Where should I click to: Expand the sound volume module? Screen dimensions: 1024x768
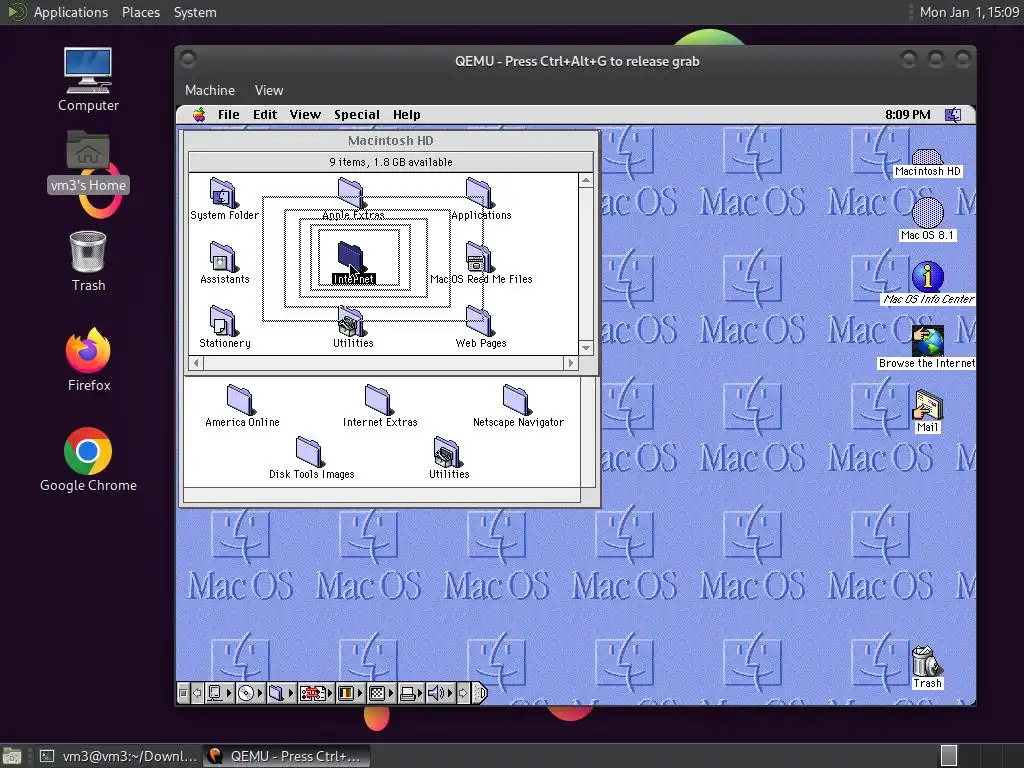coord(440,693)
